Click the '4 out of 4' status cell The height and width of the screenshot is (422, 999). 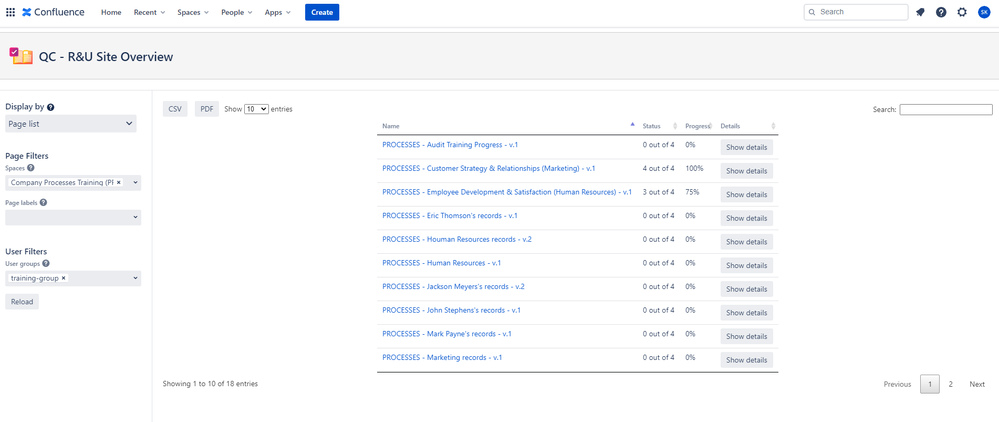[658, 168]
